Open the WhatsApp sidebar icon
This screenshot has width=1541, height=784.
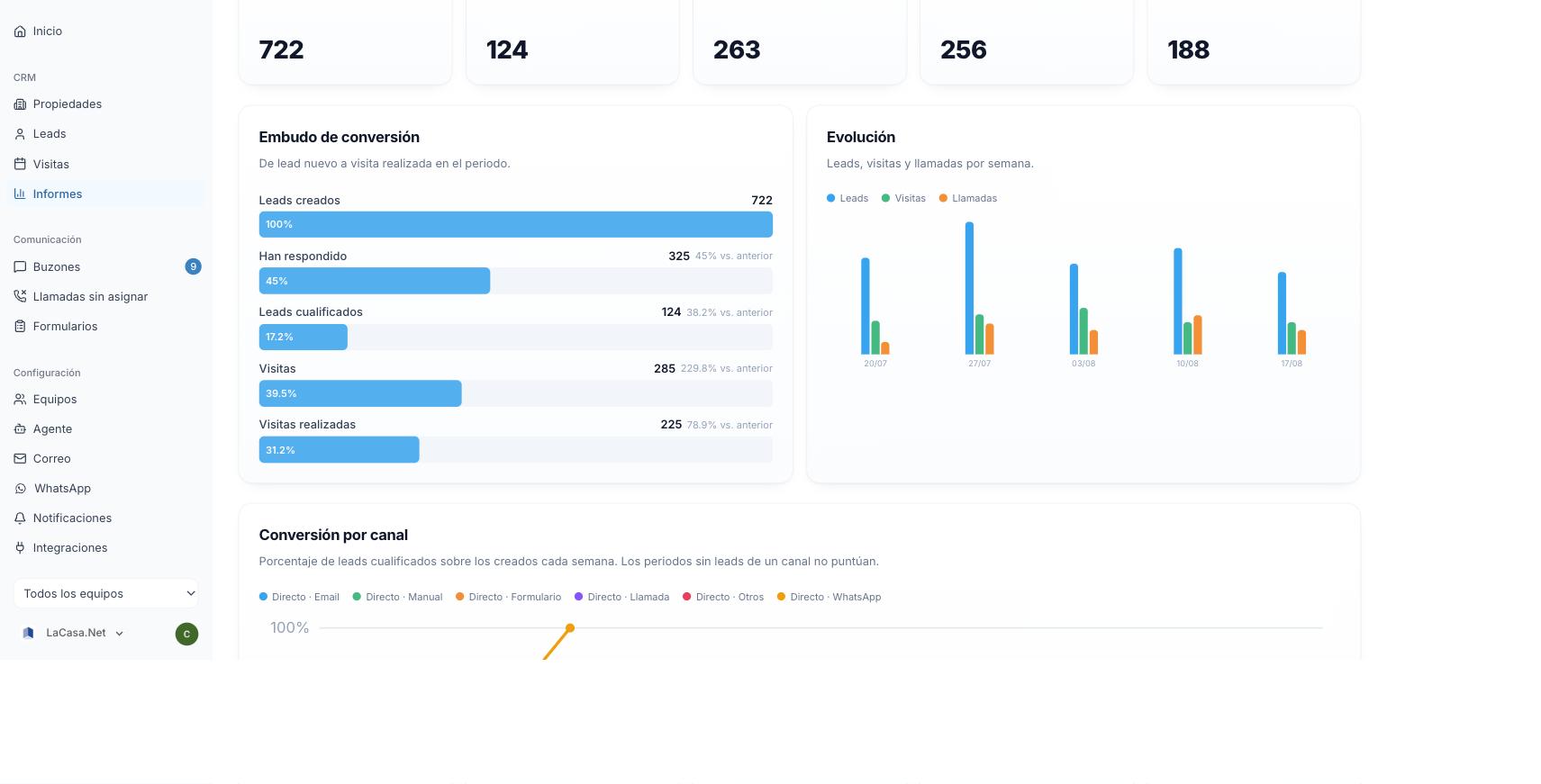coord(20,489)
